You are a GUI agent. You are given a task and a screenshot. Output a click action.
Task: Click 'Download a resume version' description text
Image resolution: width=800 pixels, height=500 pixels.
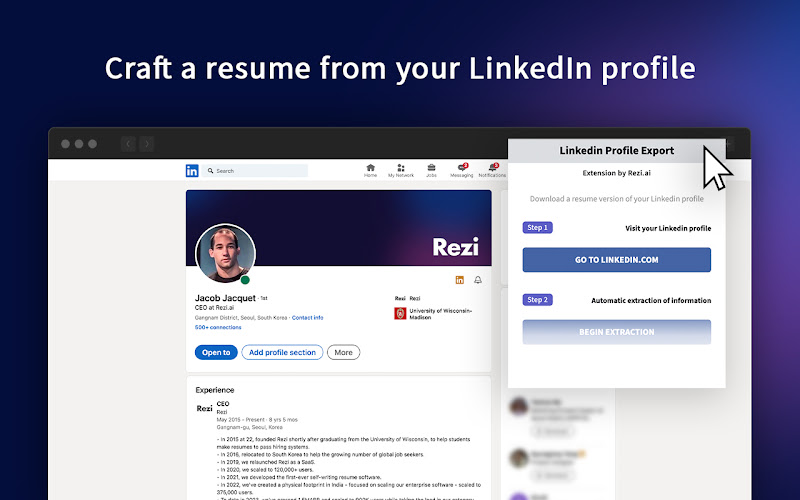point(616,199)
